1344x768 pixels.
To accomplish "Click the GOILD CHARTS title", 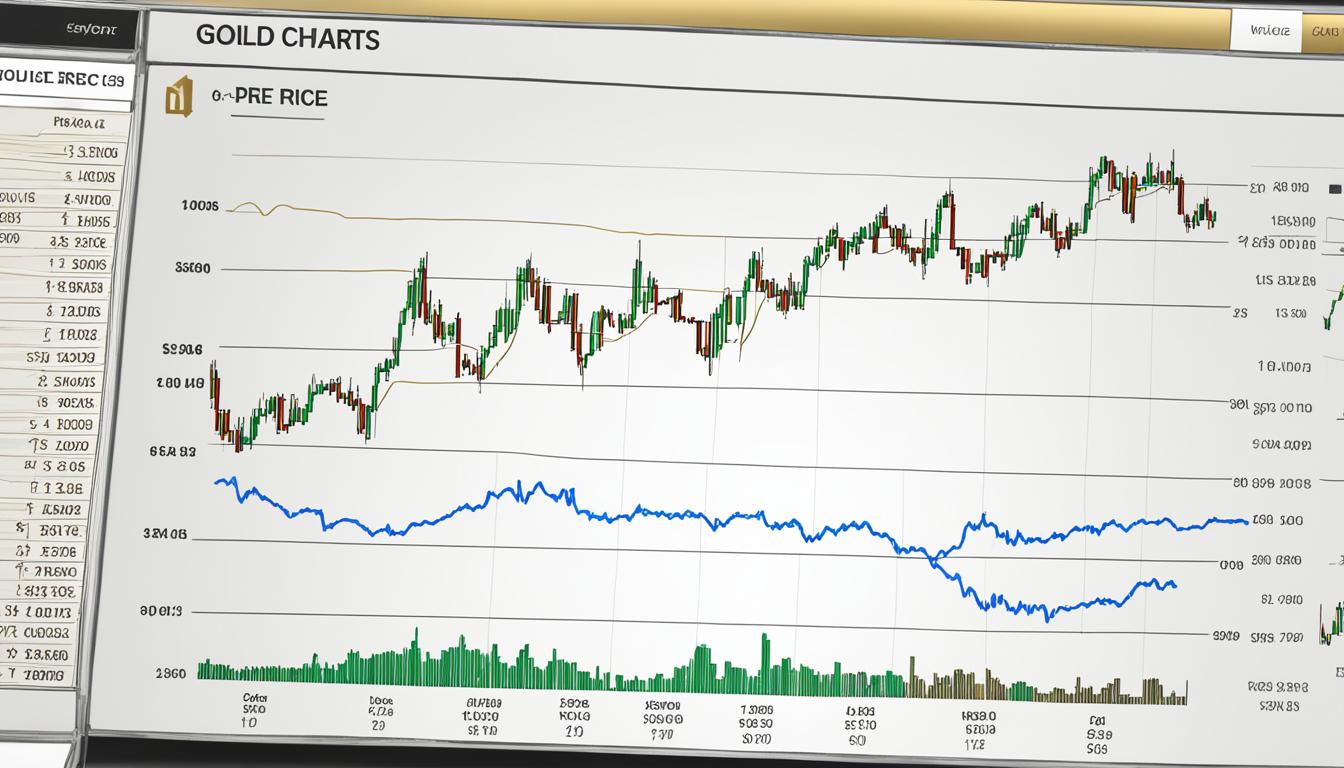I will tap(288, 39).
